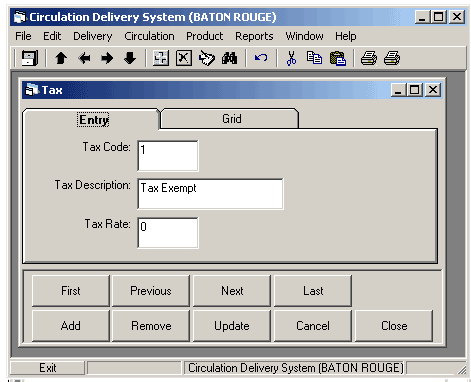Viewport: 471px width, 382px height.
Task: Click the right arrow toolbar icon
Action: 107,58
